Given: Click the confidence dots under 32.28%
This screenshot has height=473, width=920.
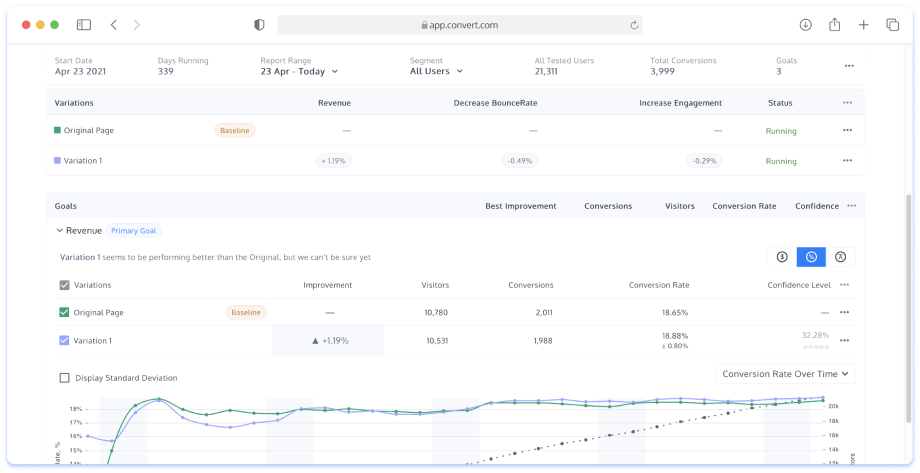Looking at the screenshot, I should (816, 347).
